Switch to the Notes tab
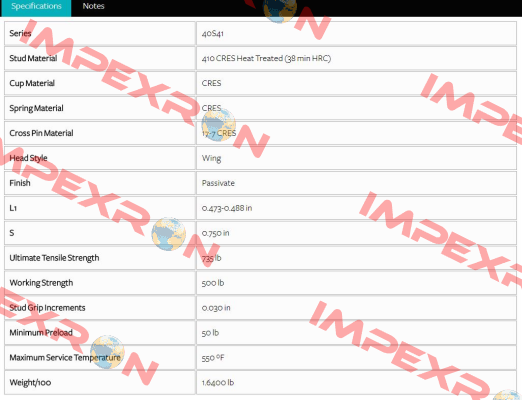Viewport: 522px width, 400px height. click(93, 6)
